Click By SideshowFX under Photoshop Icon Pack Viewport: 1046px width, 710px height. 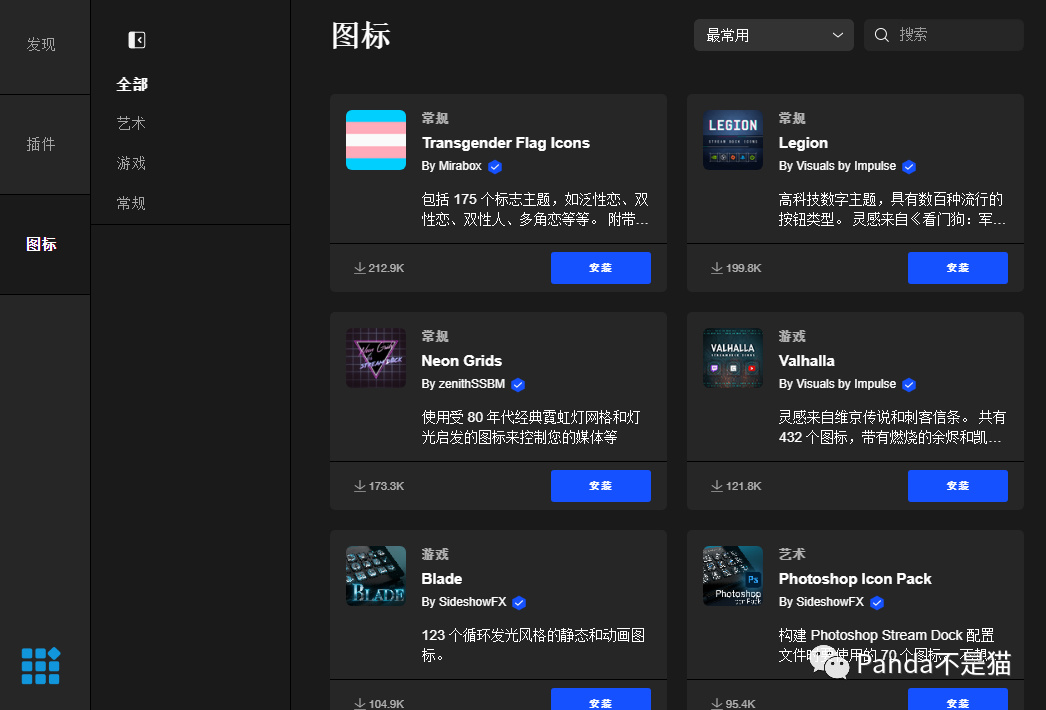821,602
